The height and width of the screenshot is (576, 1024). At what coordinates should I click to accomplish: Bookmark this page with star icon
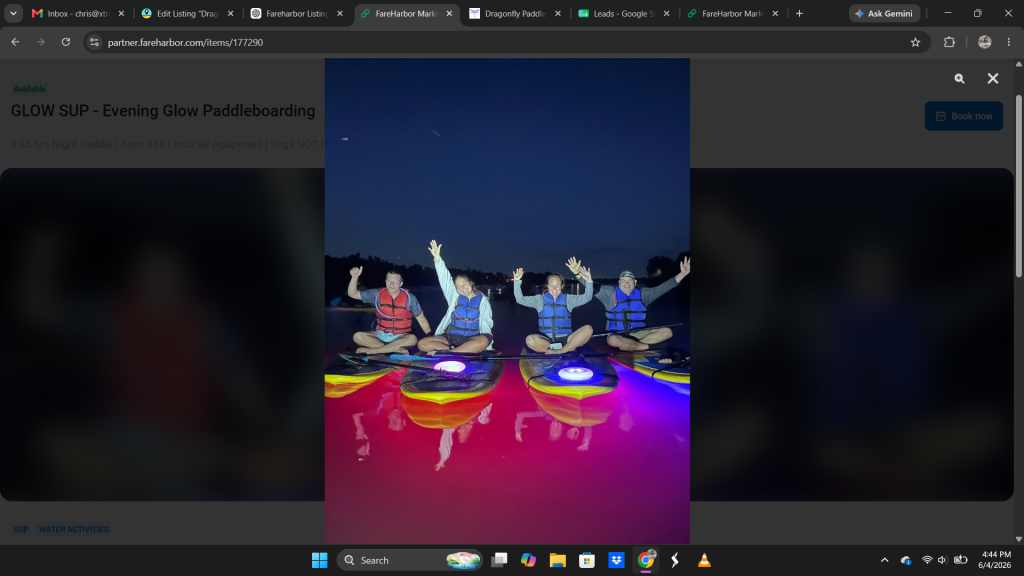[x=915, y=42]
